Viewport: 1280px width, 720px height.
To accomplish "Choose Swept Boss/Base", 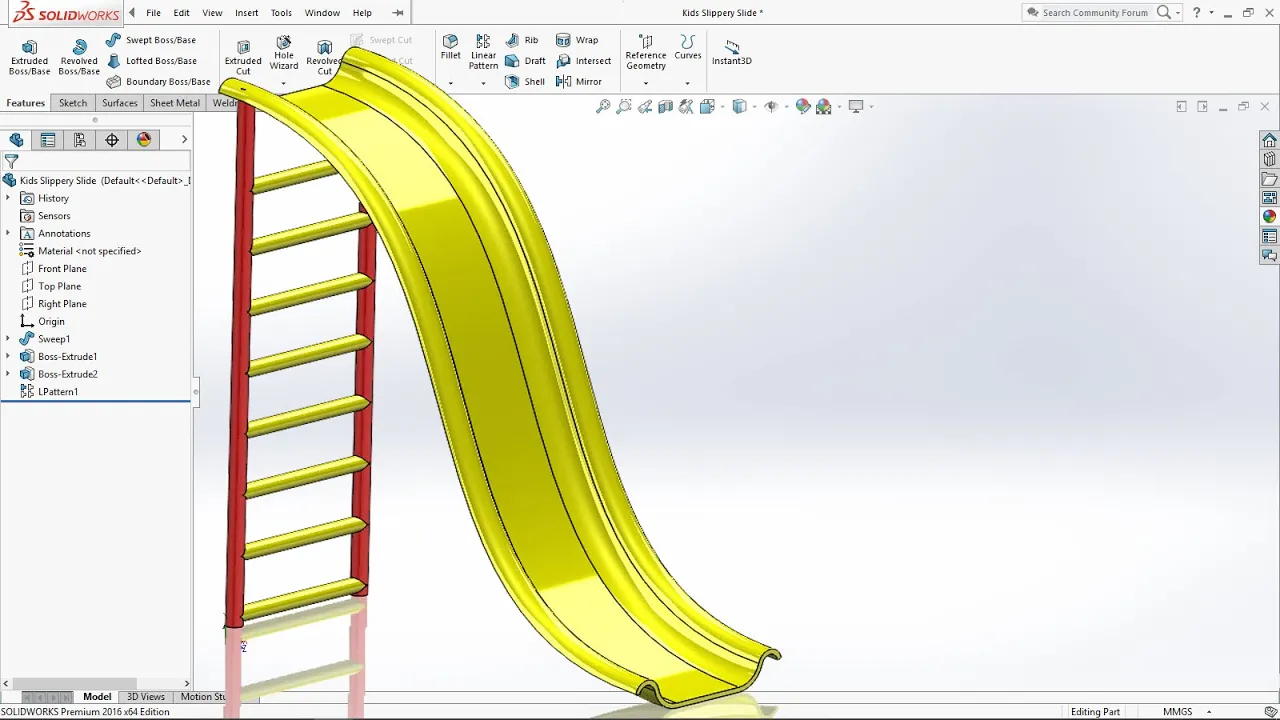I will [151, 40].
